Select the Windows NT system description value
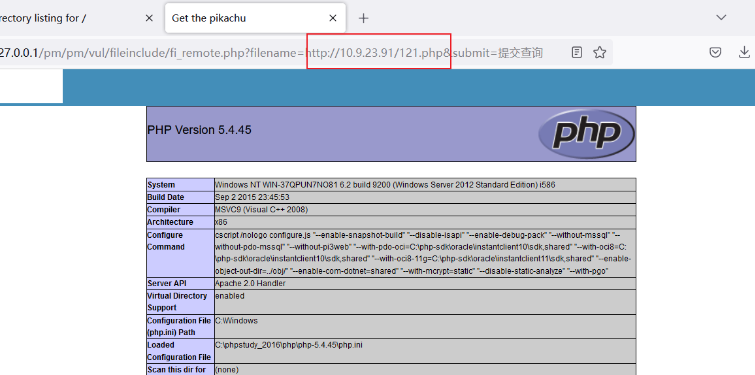755x375 pixels. coord(385,185)
